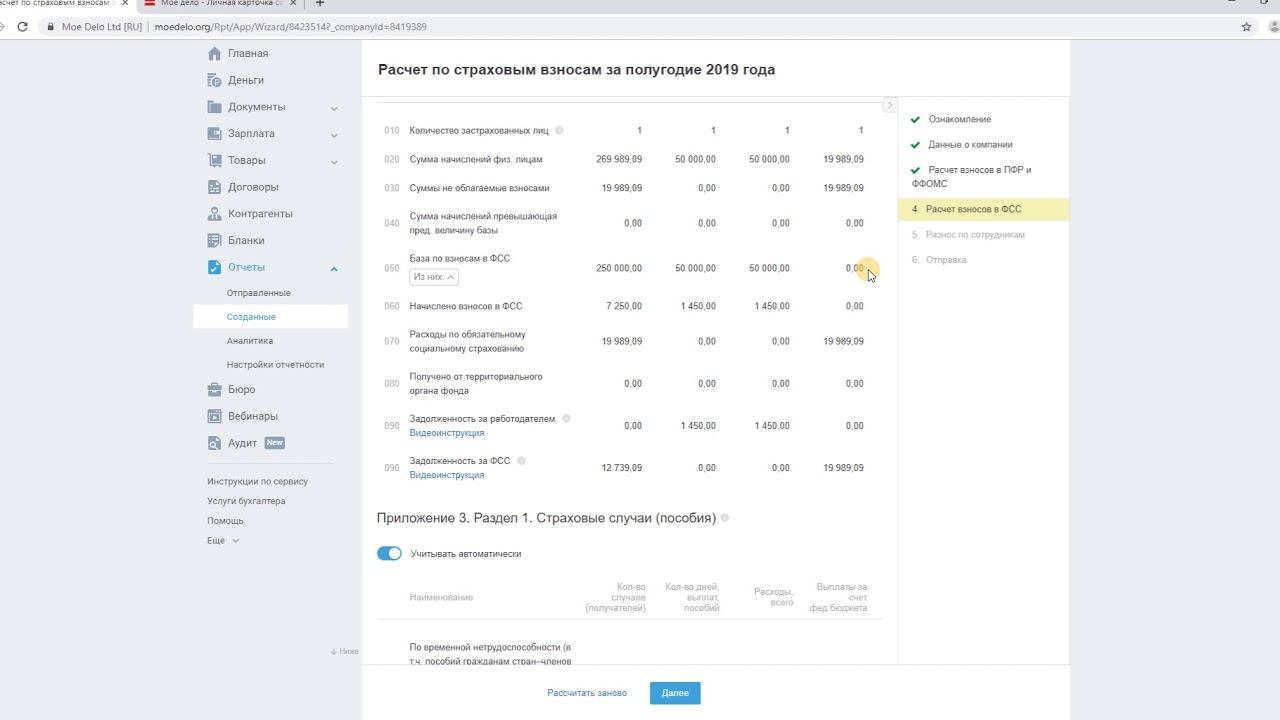Click the Товары icon in sidebar

[x=214, y=160]
